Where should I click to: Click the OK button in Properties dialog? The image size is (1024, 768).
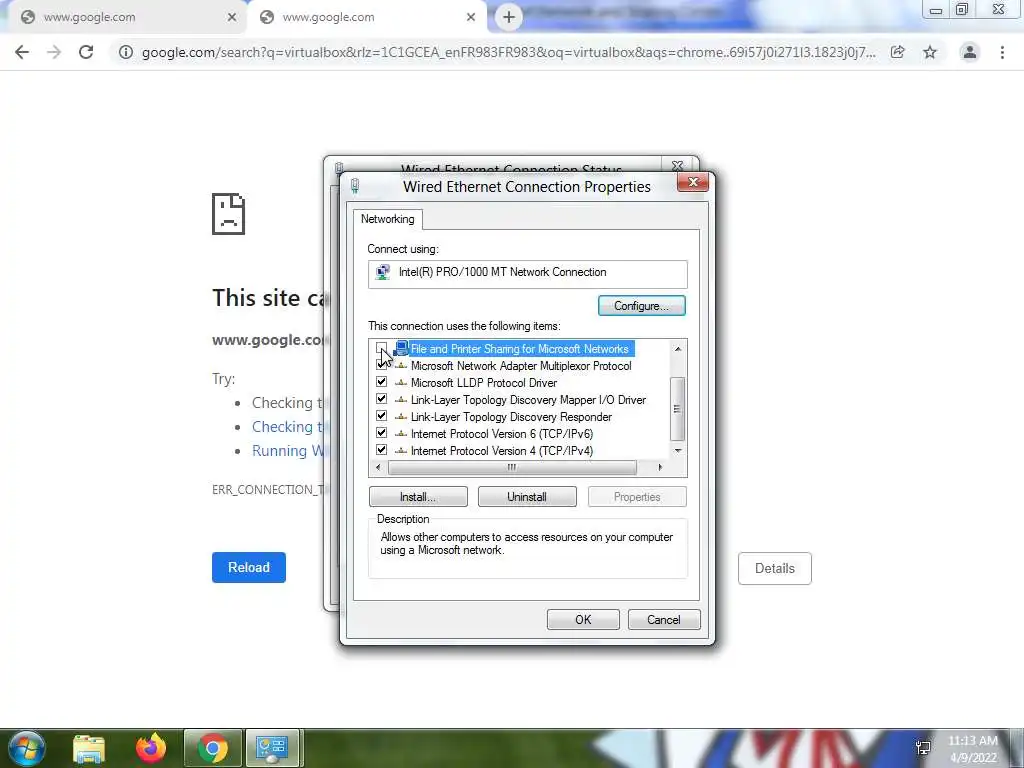coord(583,620)
